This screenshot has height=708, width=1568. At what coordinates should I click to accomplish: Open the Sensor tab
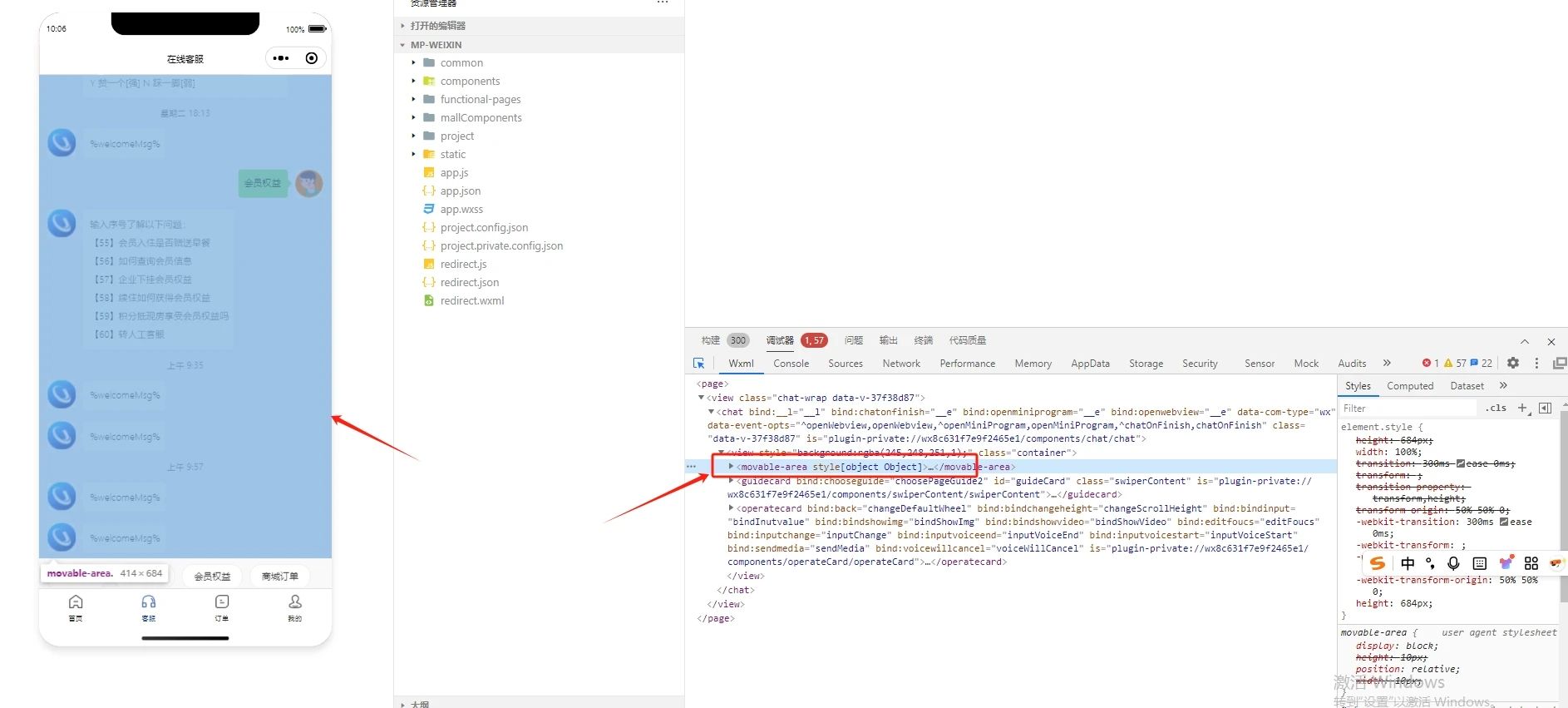tap(1260, 364)
